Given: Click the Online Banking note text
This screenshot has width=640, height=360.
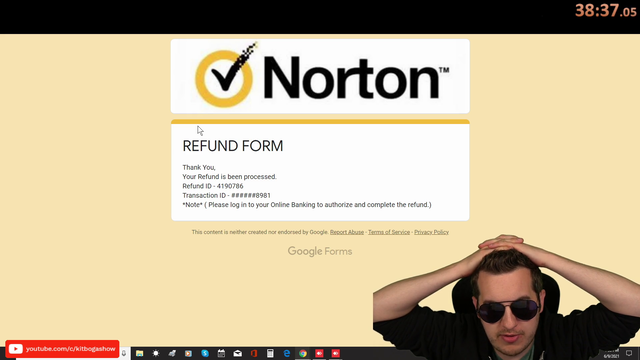Looking at the screenshot, I should [307, 205].
